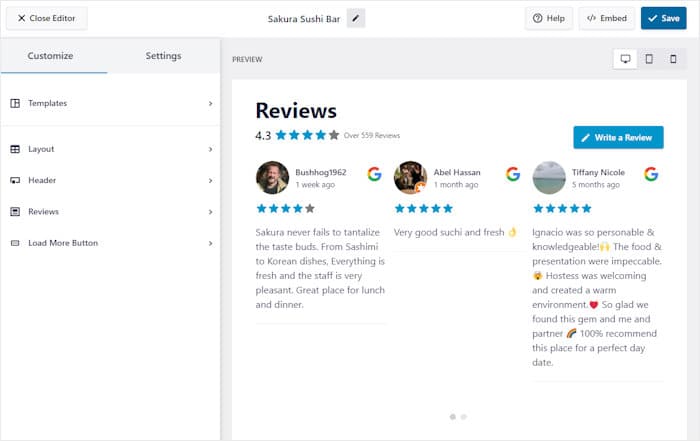Viewport: 700px width, 441px height.
Task: Click Abel Hassan's profile photo
Action: [411, 178]
